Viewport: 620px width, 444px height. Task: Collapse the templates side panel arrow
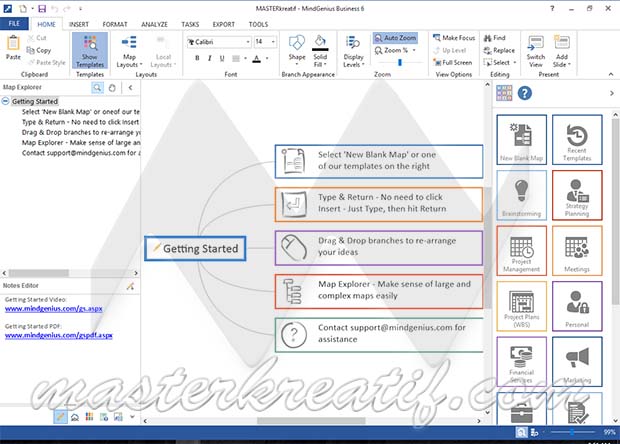612,93
